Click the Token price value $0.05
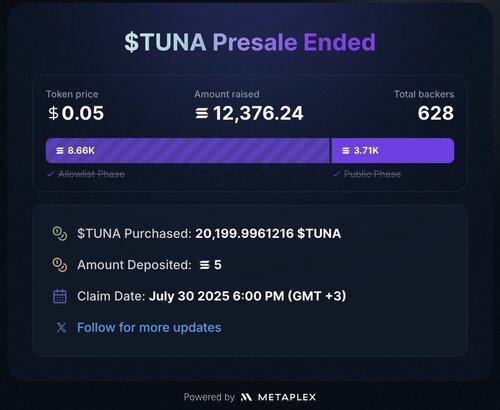 76,113
